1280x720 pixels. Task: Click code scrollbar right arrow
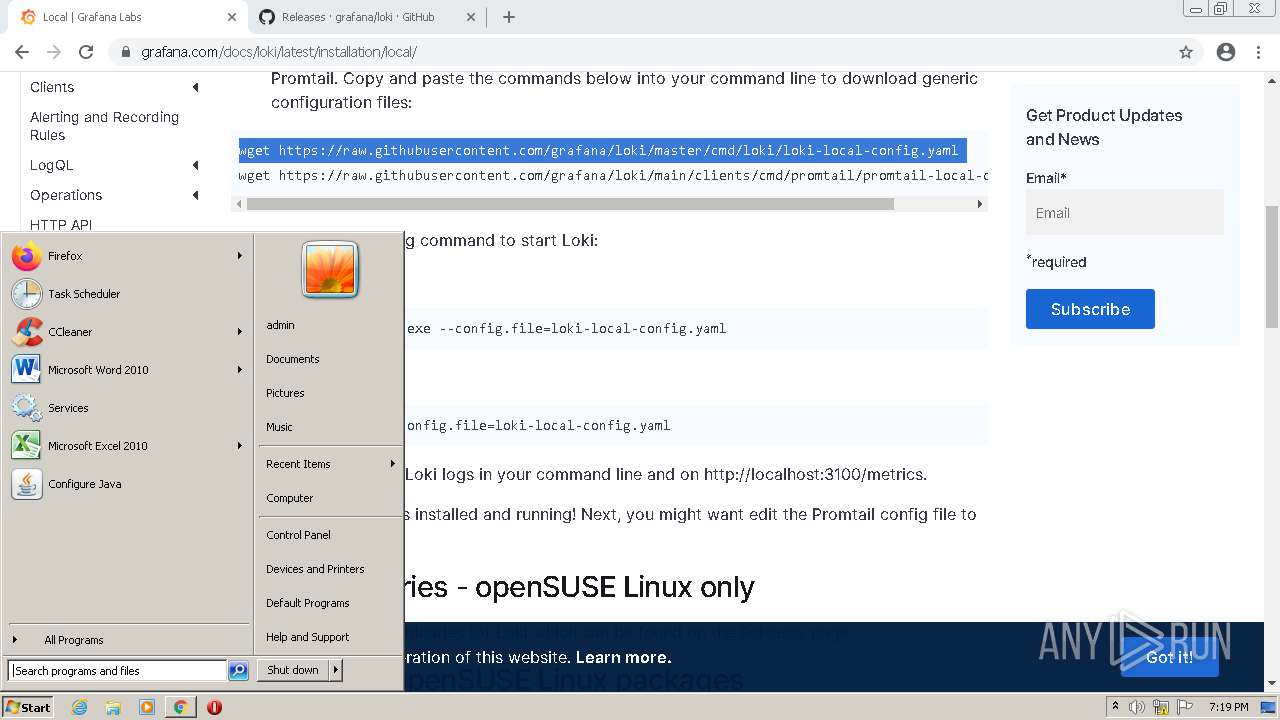pos(980,204)
